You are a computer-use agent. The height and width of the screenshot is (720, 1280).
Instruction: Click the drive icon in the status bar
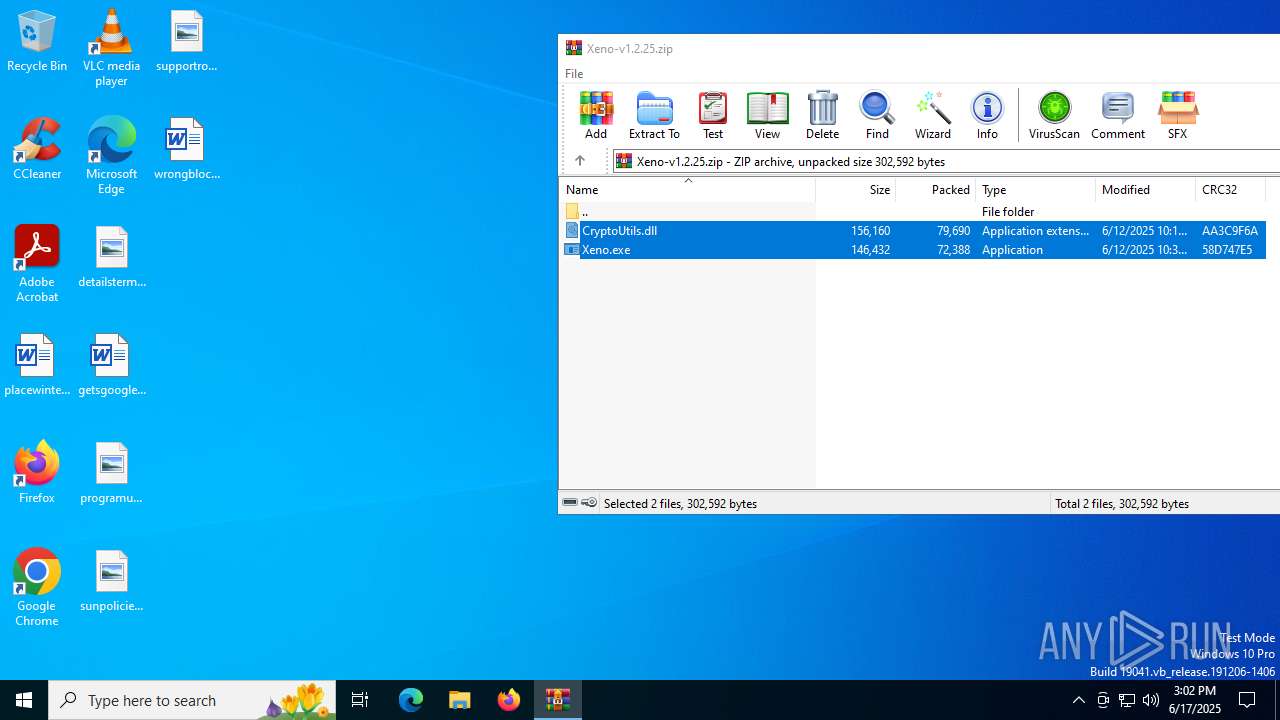click(x=570, y=503)
